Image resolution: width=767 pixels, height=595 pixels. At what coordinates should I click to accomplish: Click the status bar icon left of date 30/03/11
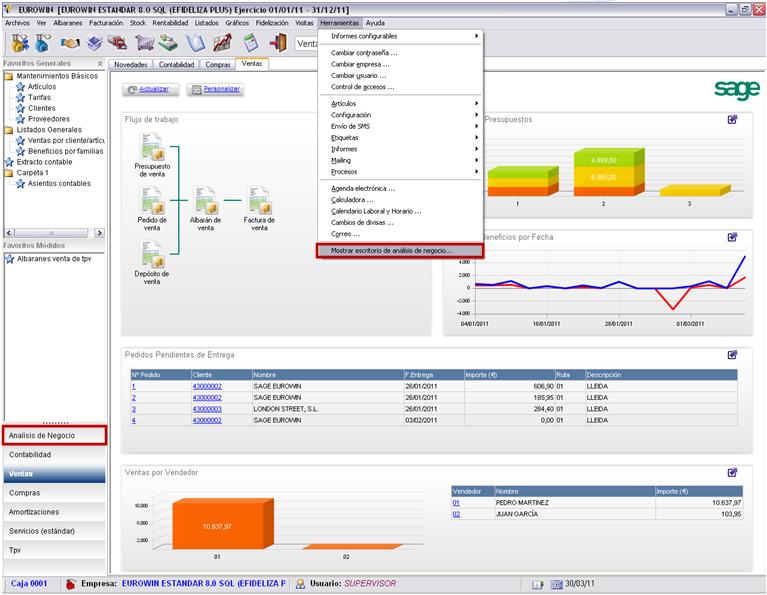[557, 584]
